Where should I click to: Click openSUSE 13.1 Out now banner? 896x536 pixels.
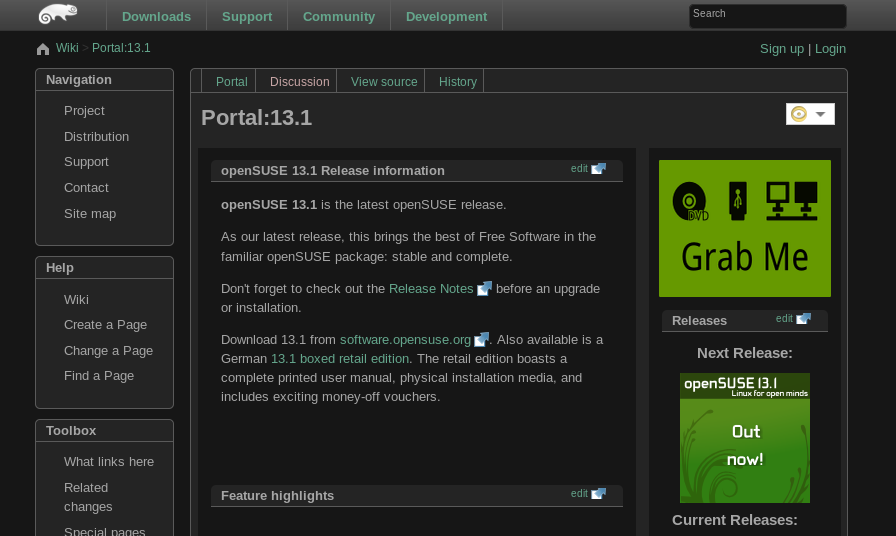click(x=745, y=438)
